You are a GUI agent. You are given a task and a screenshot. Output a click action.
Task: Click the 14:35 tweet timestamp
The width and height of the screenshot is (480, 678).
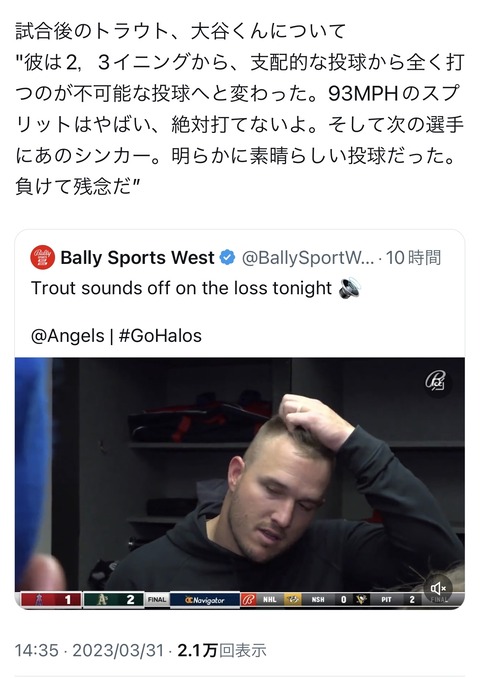click(x=36, y=650)
